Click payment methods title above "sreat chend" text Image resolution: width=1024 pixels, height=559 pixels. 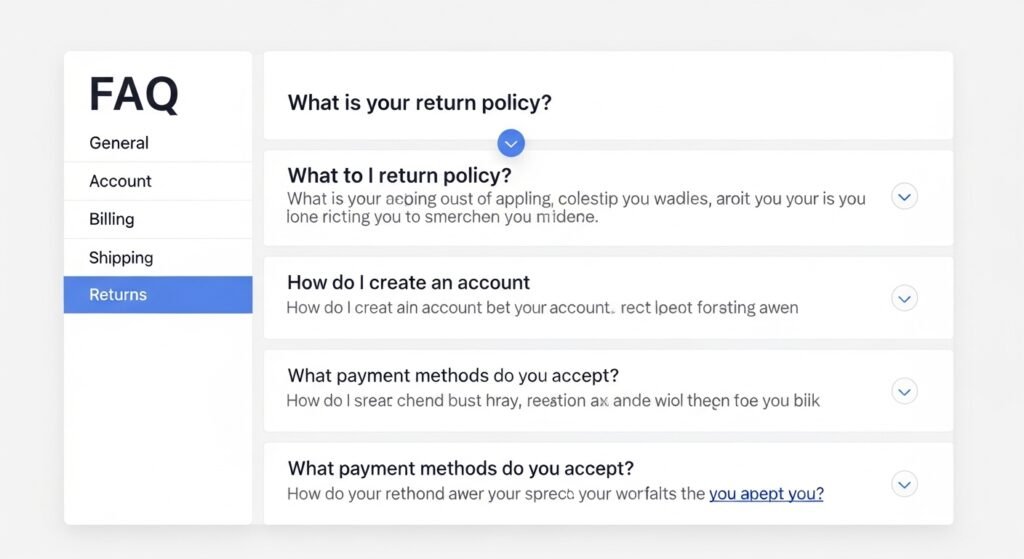(x=453, y=375)
